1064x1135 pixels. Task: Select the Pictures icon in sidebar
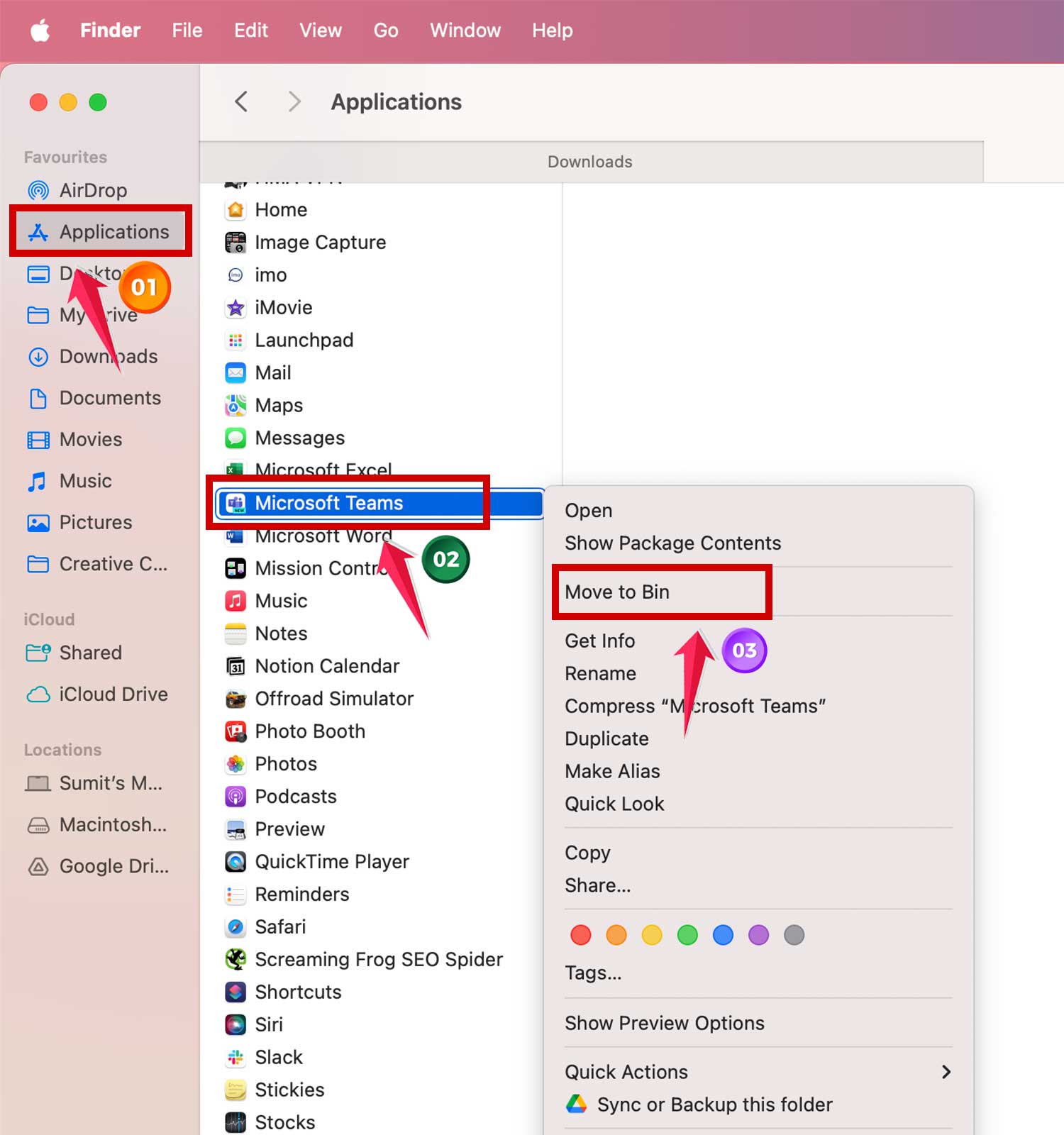(x=38, y=523)
